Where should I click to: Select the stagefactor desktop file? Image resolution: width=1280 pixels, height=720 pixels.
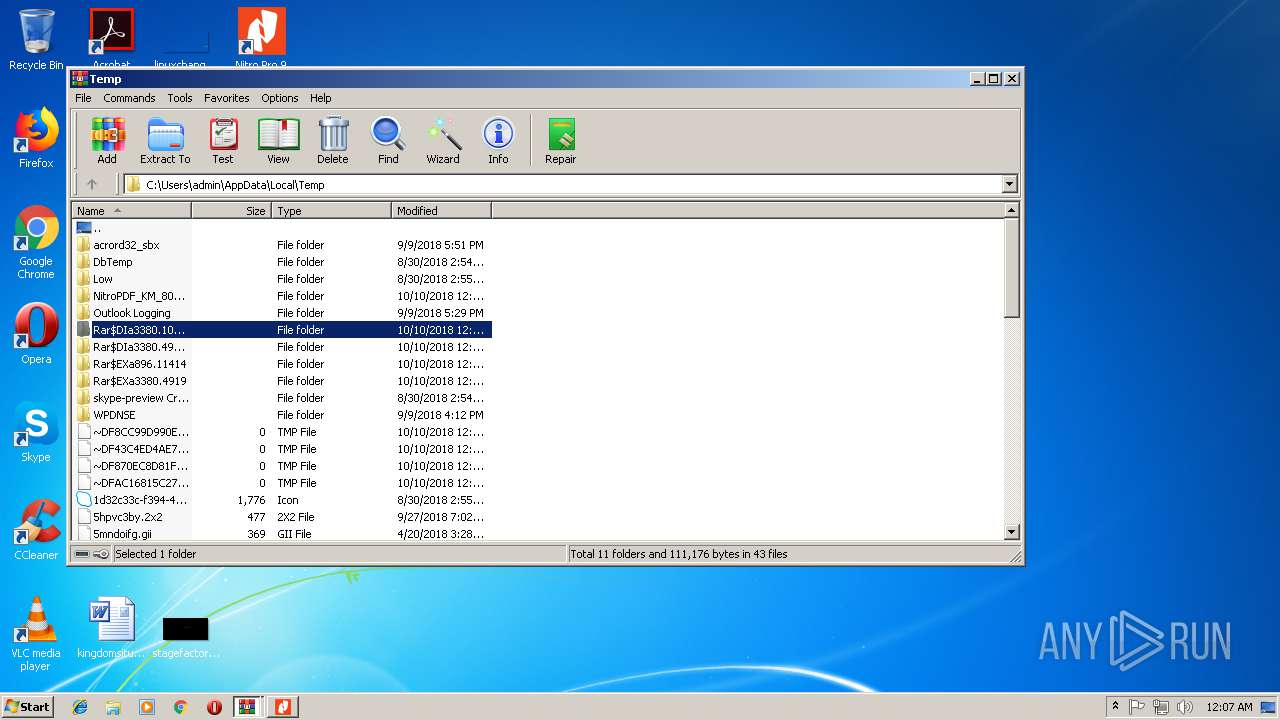186,635
